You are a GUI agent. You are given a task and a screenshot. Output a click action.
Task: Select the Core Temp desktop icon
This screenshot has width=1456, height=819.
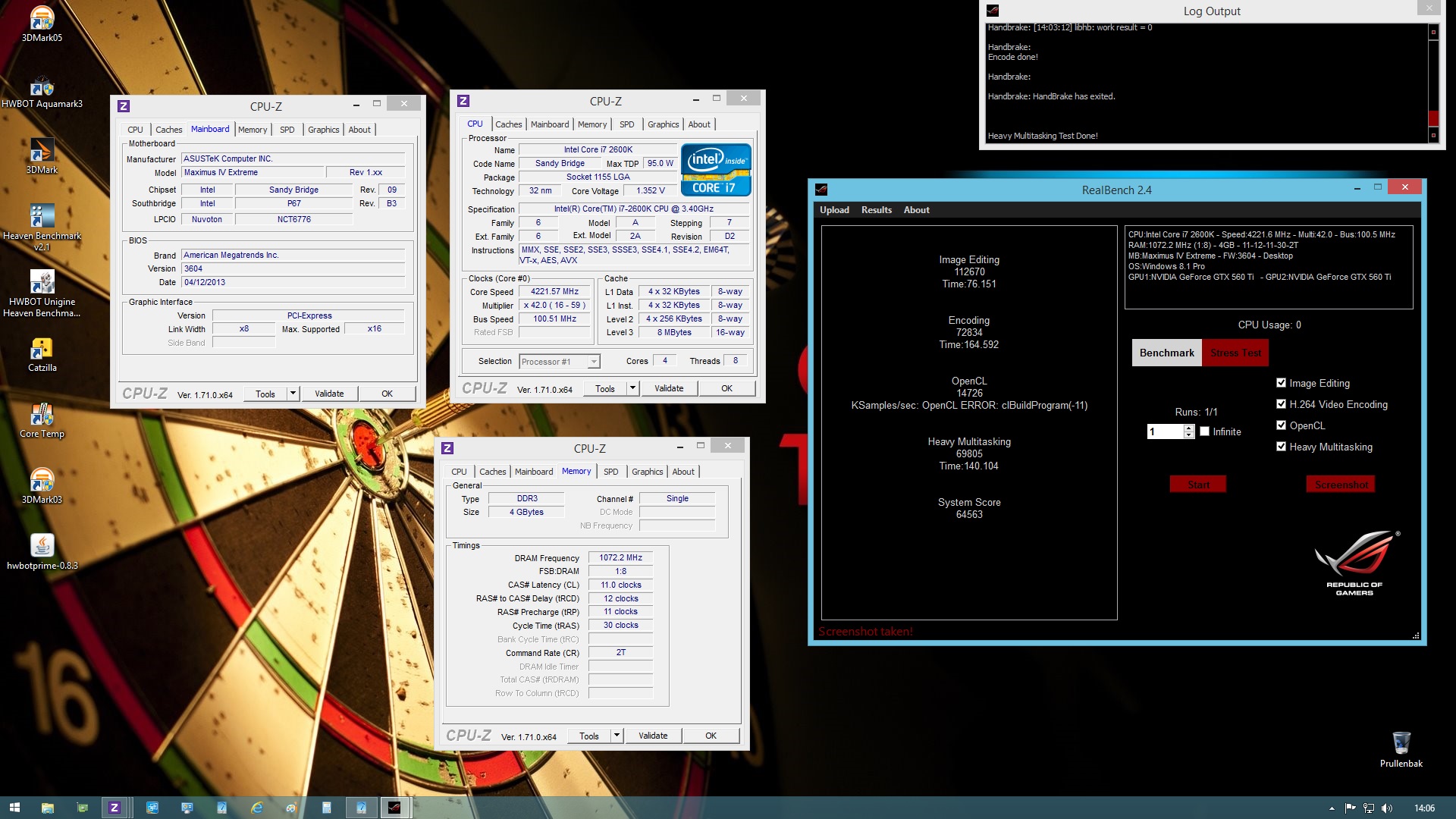(x=42, y=421)
